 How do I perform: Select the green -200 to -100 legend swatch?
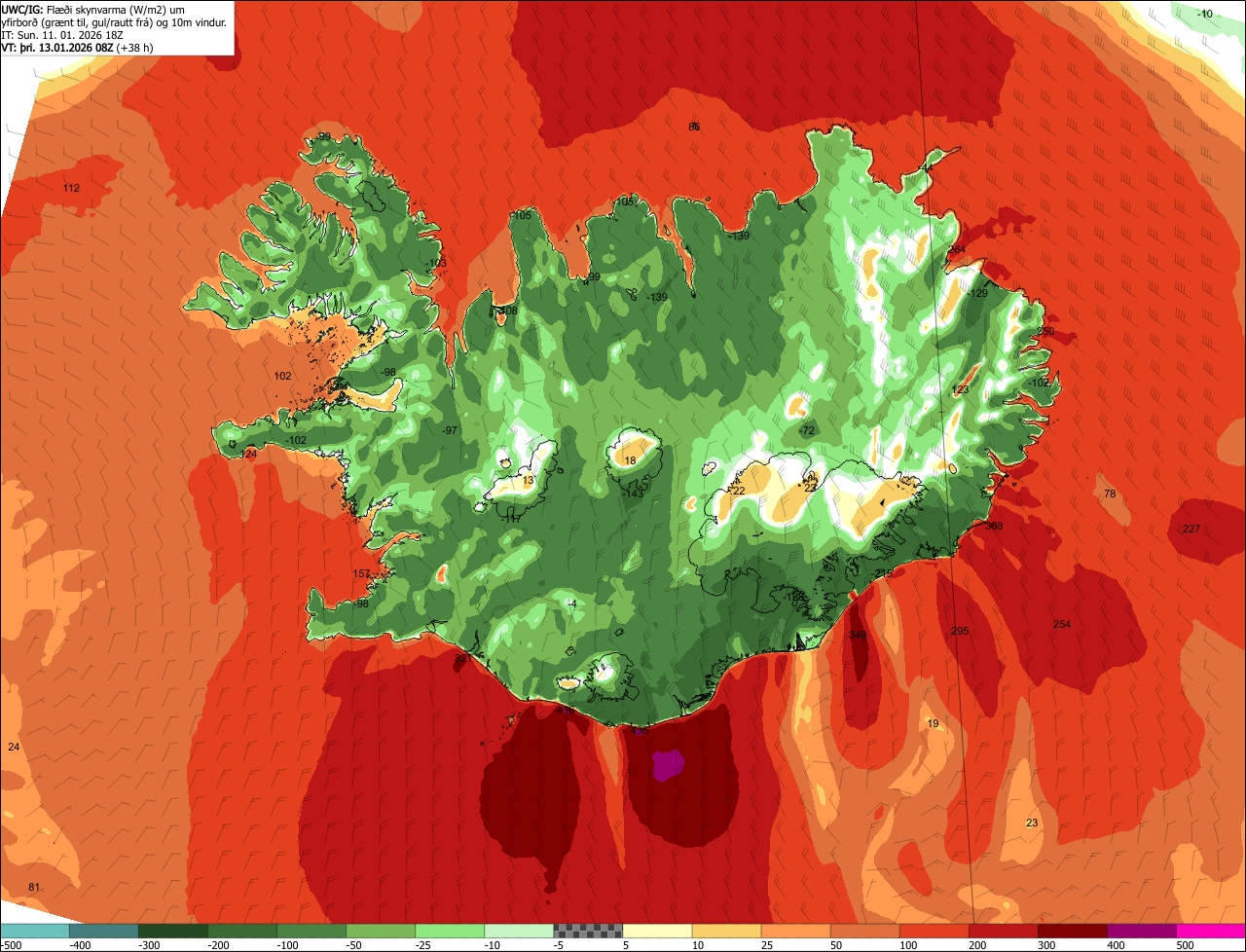tap(311, 931)
